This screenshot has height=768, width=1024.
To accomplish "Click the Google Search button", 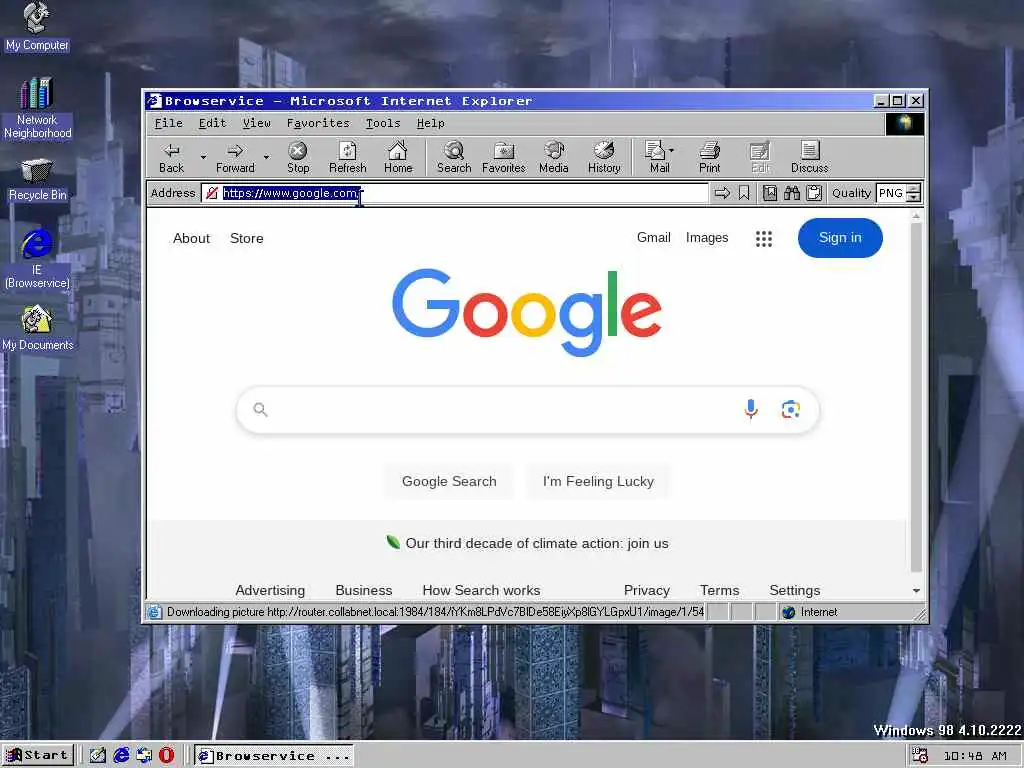I will [449, 481].
